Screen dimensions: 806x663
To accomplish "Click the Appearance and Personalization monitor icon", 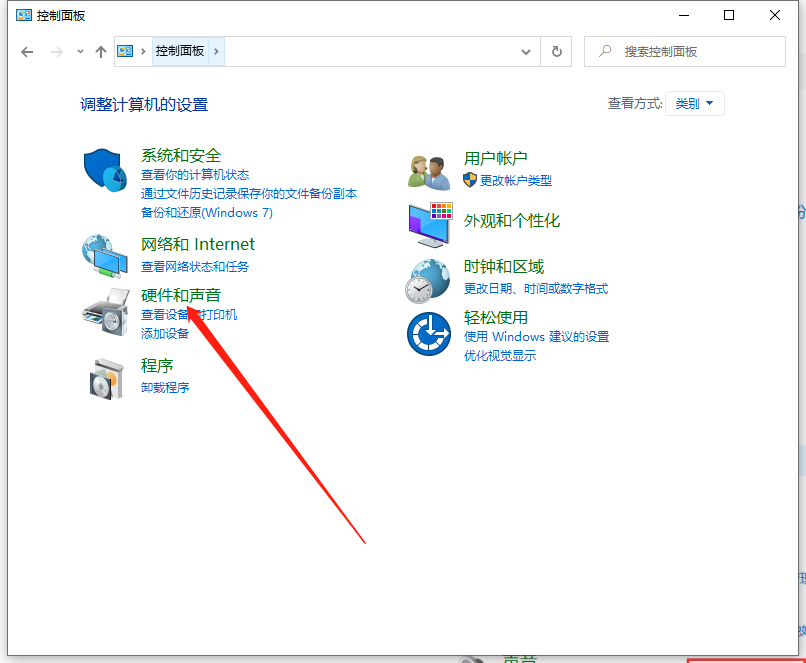I will [430, 224].
